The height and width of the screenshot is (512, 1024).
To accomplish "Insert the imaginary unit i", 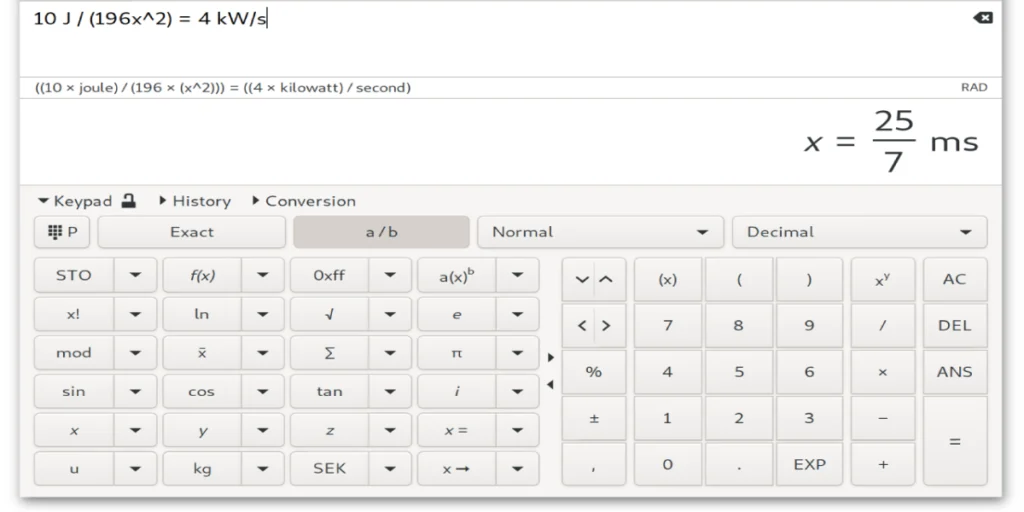I will coord(456,391).
